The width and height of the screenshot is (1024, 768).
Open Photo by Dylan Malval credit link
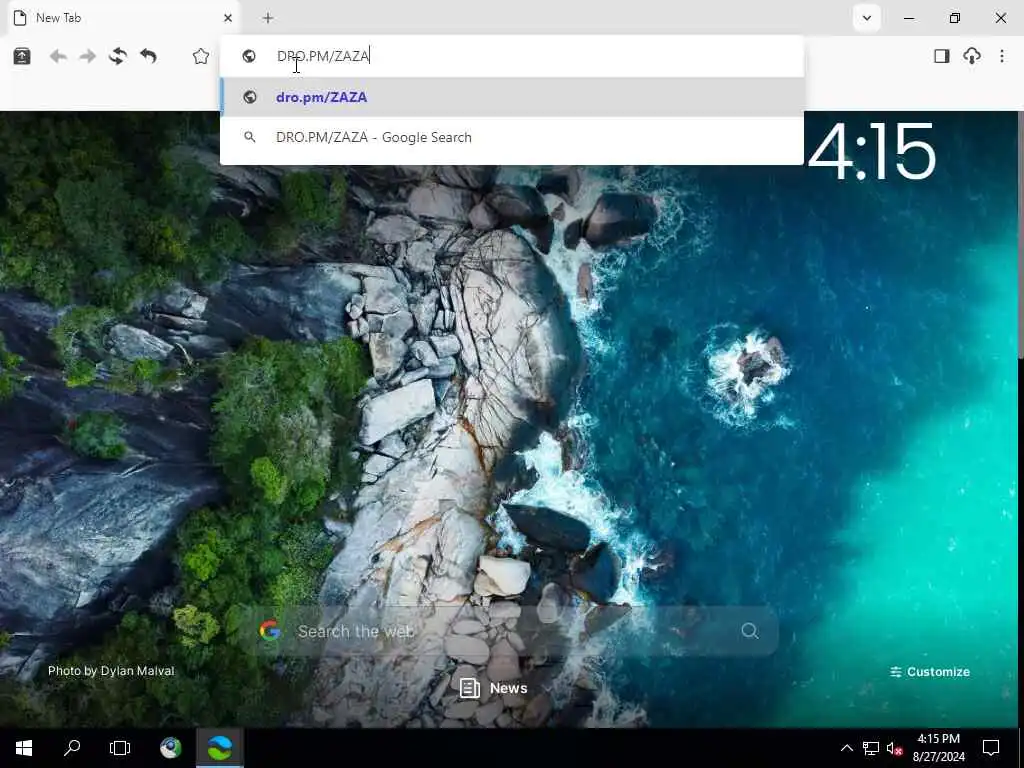pyautogui.click(x=111, y=671)
